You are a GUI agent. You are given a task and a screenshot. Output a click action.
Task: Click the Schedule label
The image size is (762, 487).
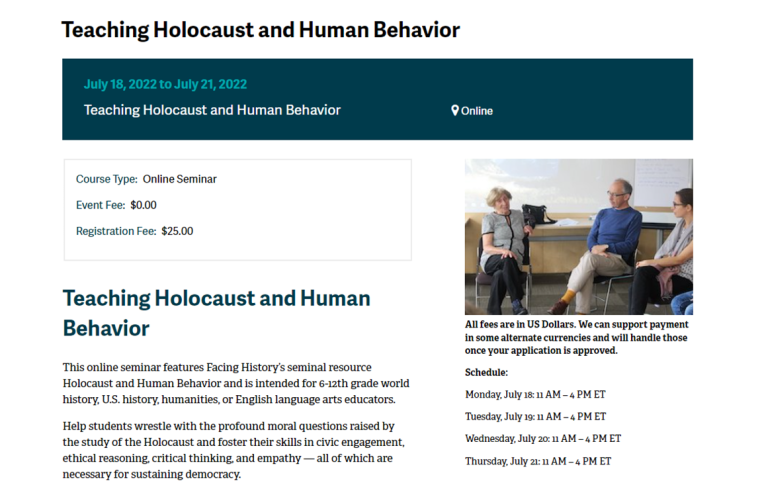(x=486, y=372)
